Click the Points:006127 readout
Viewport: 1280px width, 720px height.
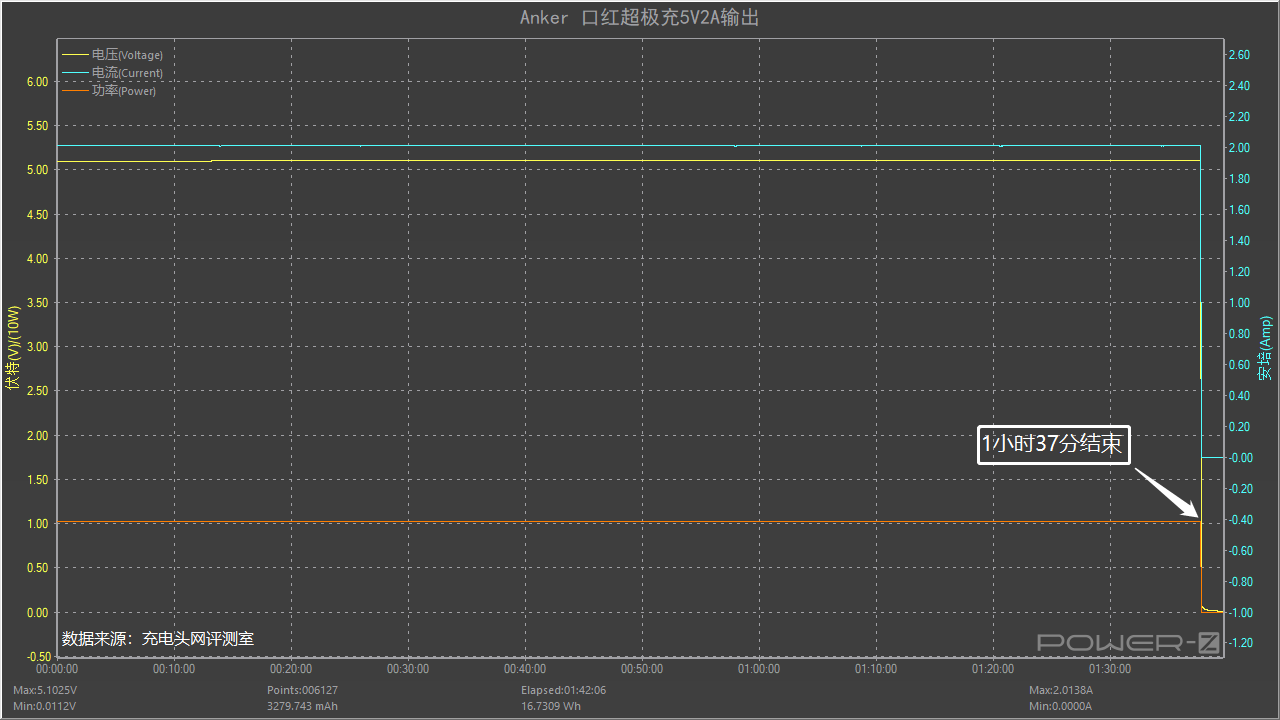coord(302,690)
